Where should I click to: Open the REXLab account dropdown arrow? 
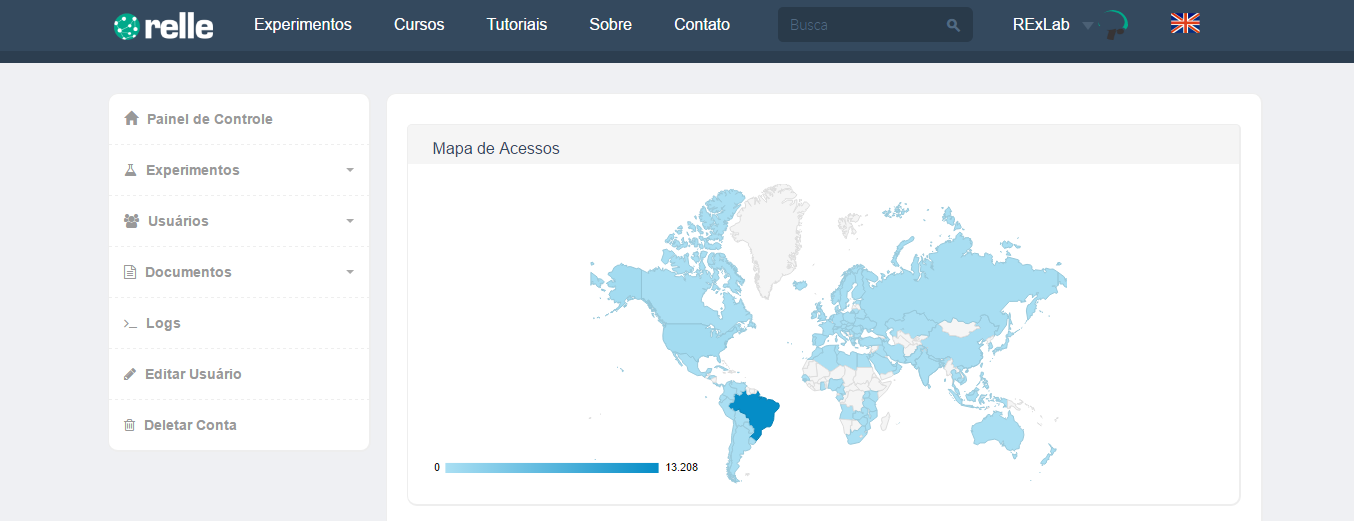click(1088, 26)
